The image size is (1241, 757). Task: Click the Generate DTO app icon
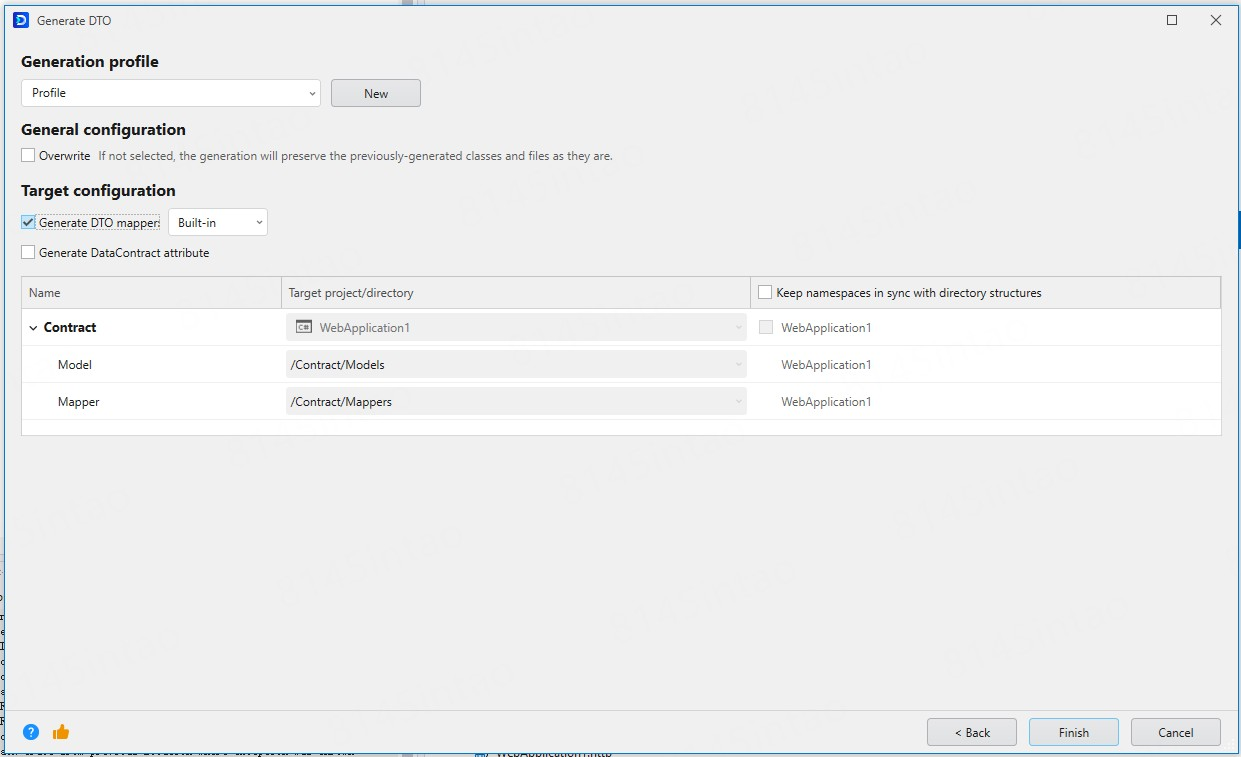(x=21, y=20)
